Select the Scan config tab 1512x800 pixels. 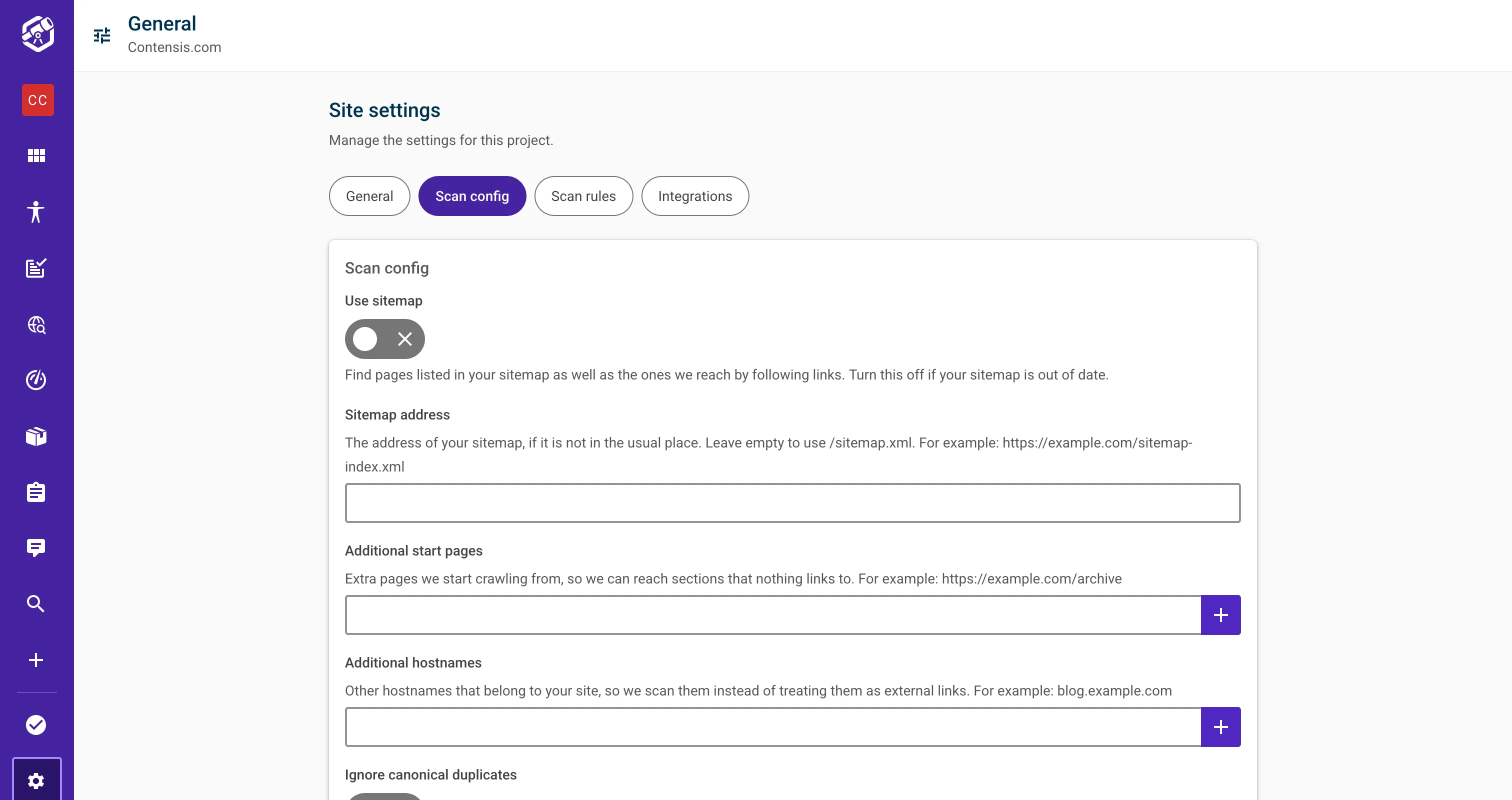(472, 196)
